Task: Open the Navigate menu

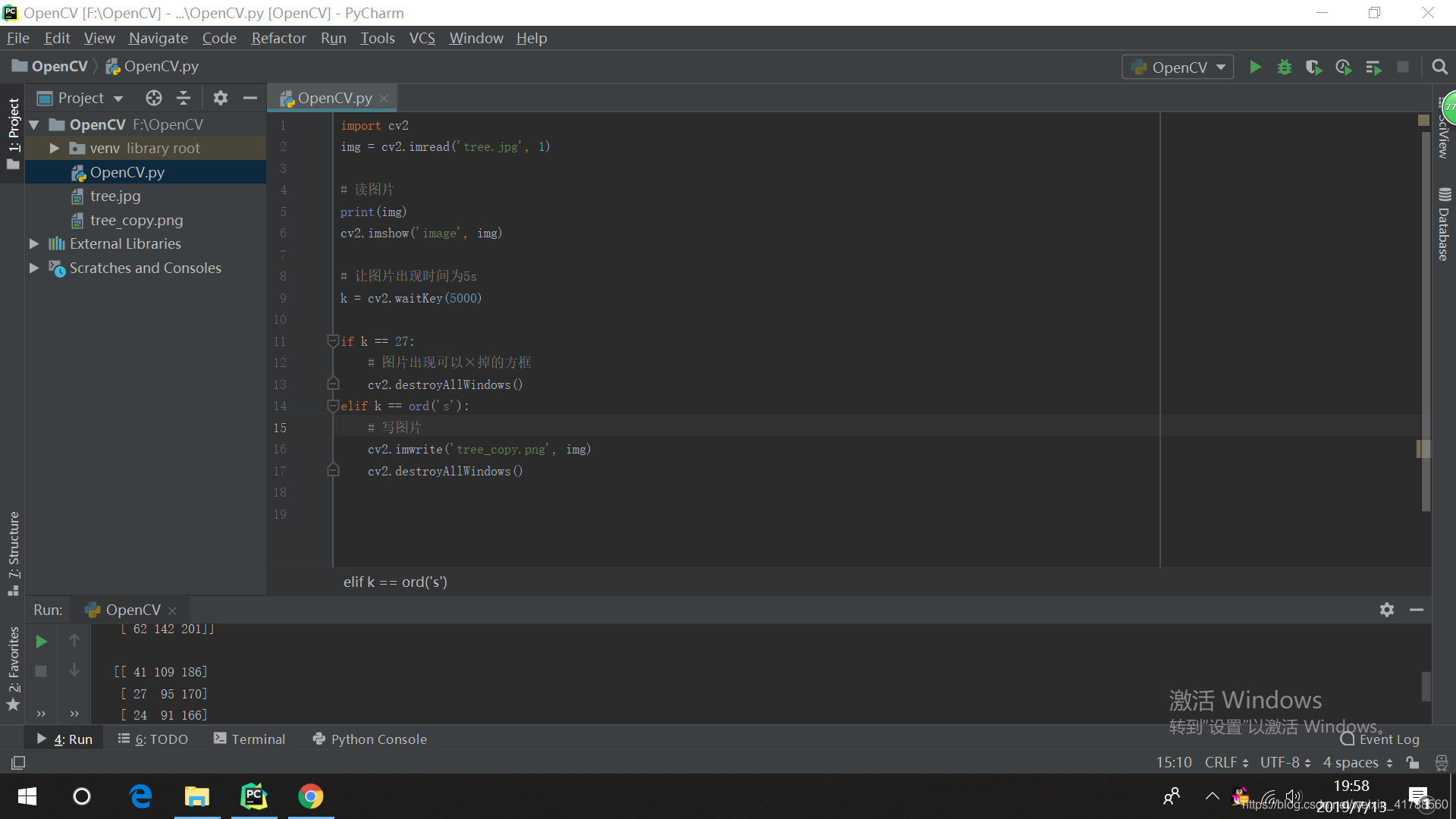Action: [158, 38]
